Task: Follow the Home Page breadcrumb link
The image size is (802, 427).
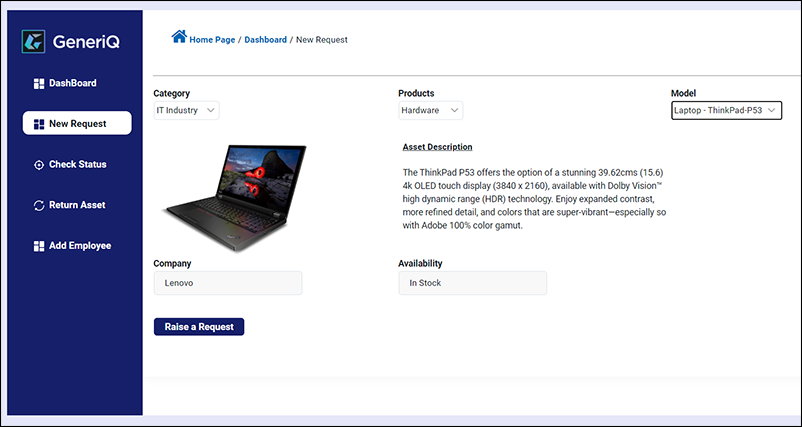Action: (212, 39)
